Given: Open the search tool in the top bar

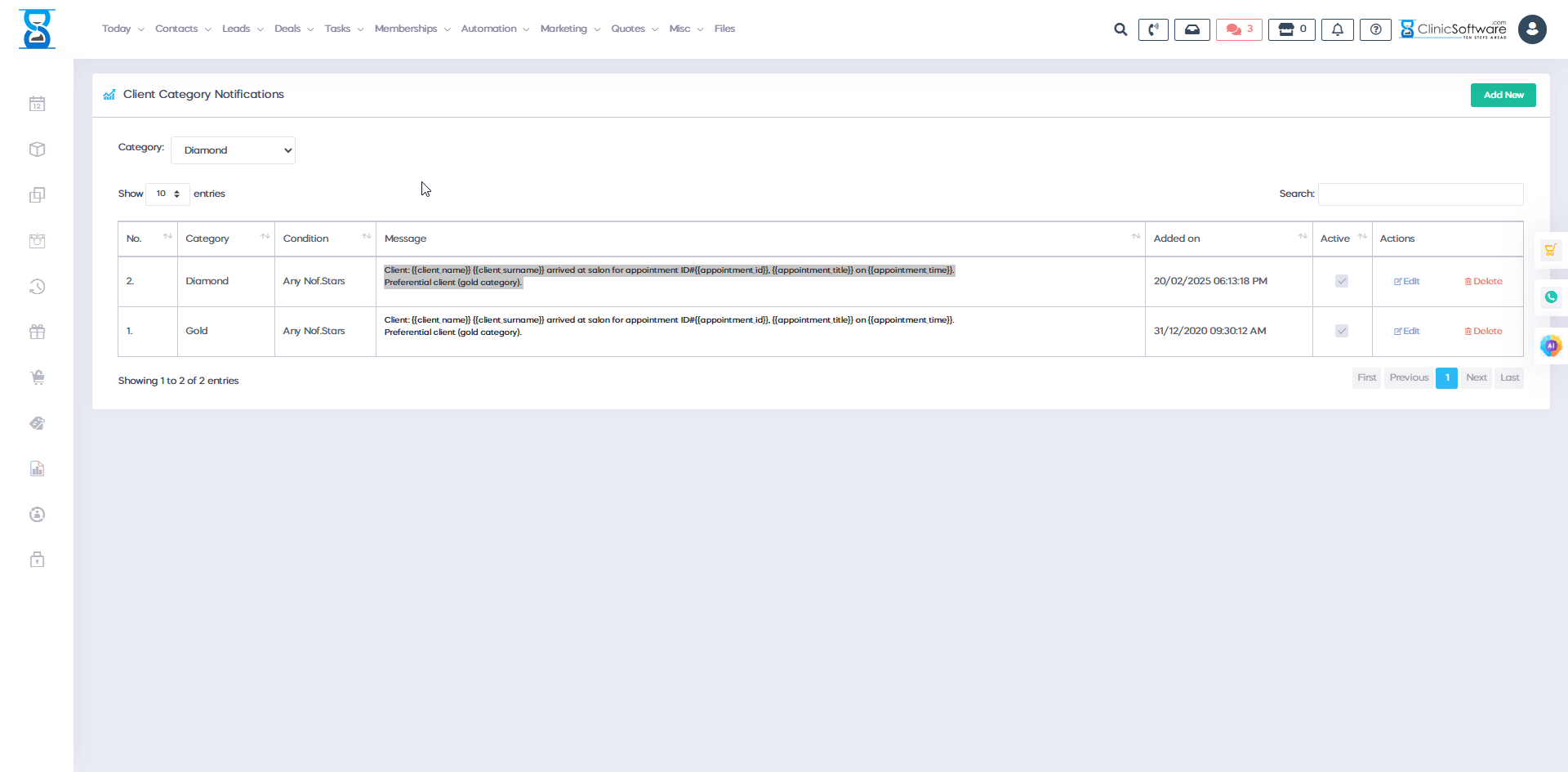Looking at the screenshot, I should click(1120, 29).
